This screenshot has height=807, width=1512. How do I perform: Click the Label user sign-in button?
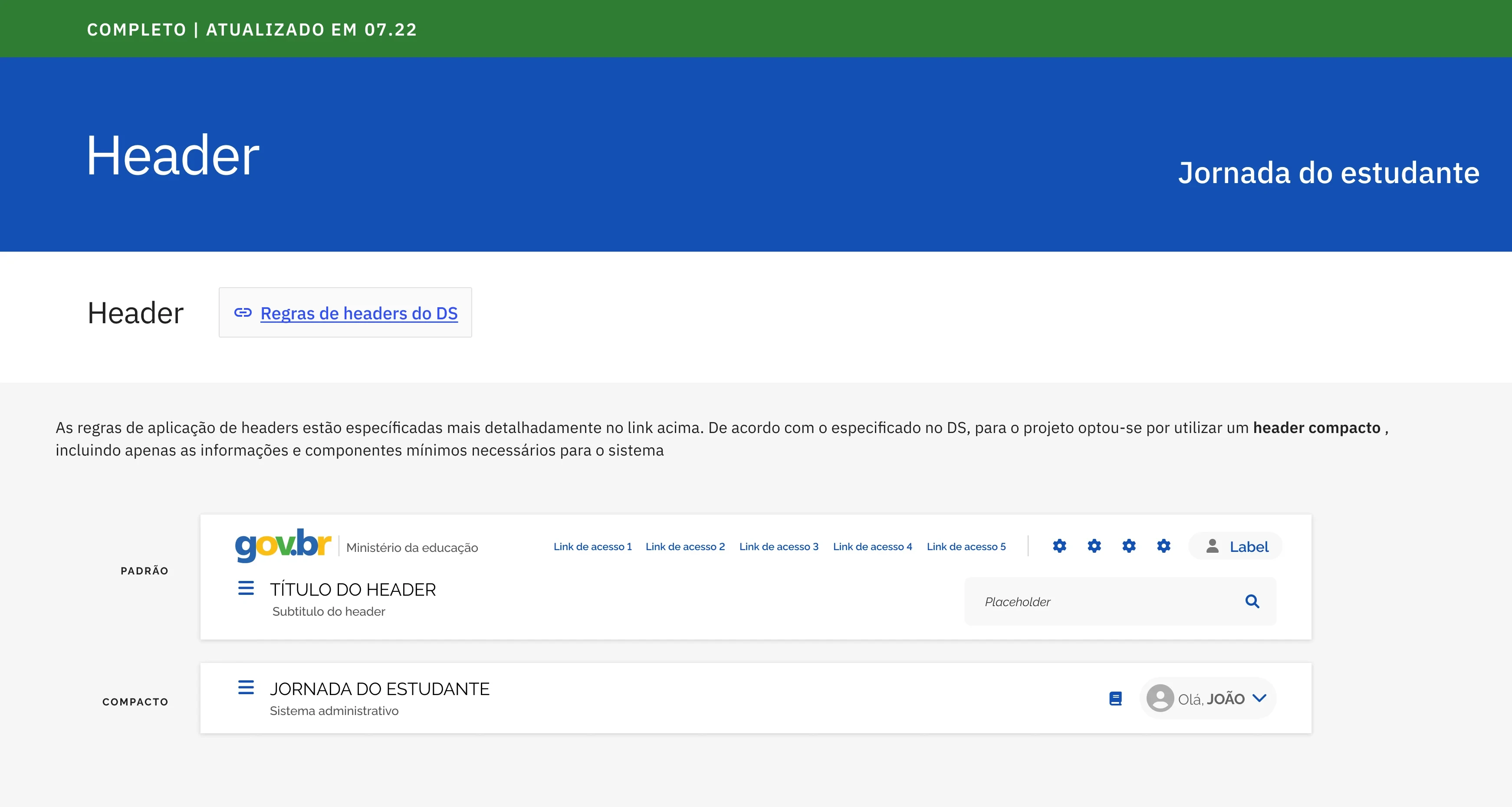(1236, 546)
